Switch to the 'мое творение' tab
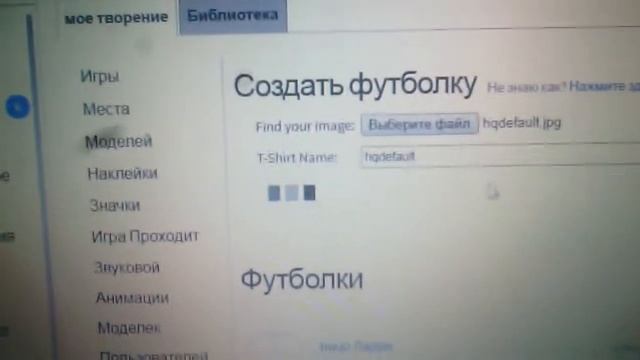This screenshot has width=640, height=360. pyautogui.click(x=116, y=18)
